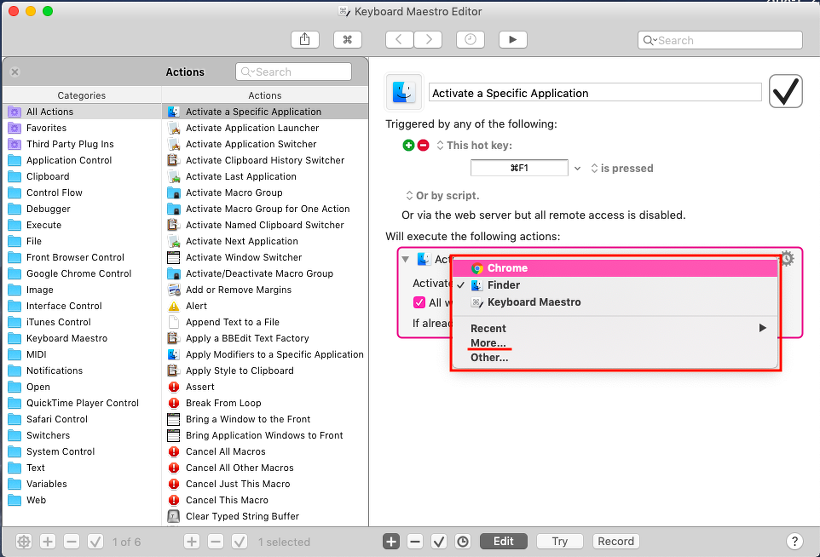Select Add or Remove Margins action
Viewport: 820px width, 557px height.
[265, 290]
